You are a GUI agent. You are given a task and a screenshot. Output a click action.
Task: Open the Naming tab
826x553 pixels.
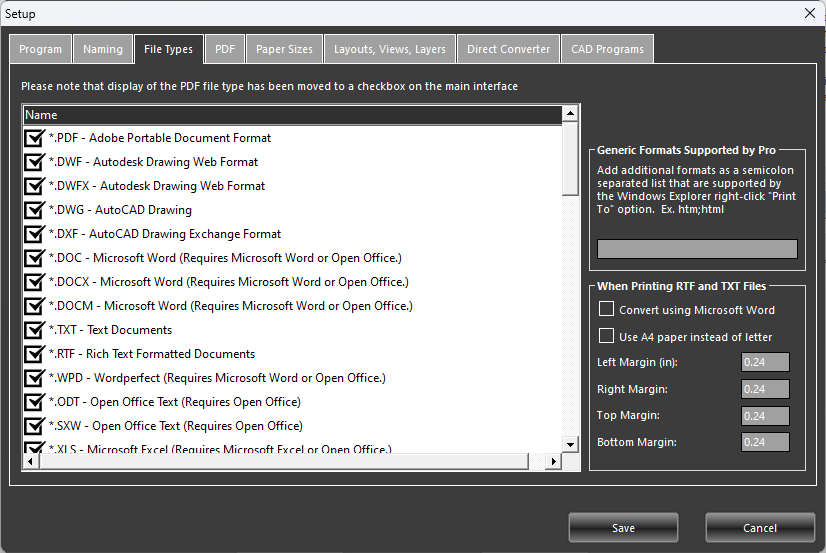tap(103, 49)
